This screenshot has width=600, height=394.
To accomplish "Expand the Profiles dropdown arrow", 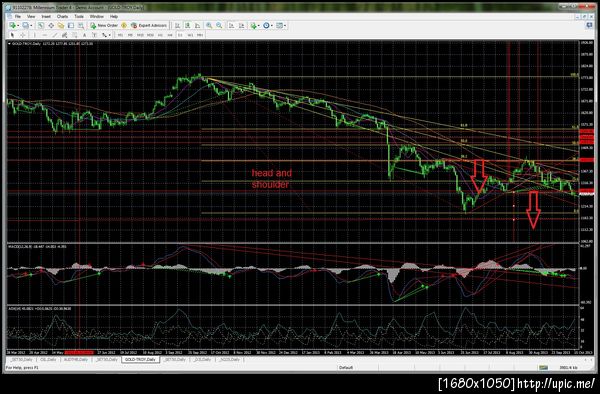I will 31,25.
